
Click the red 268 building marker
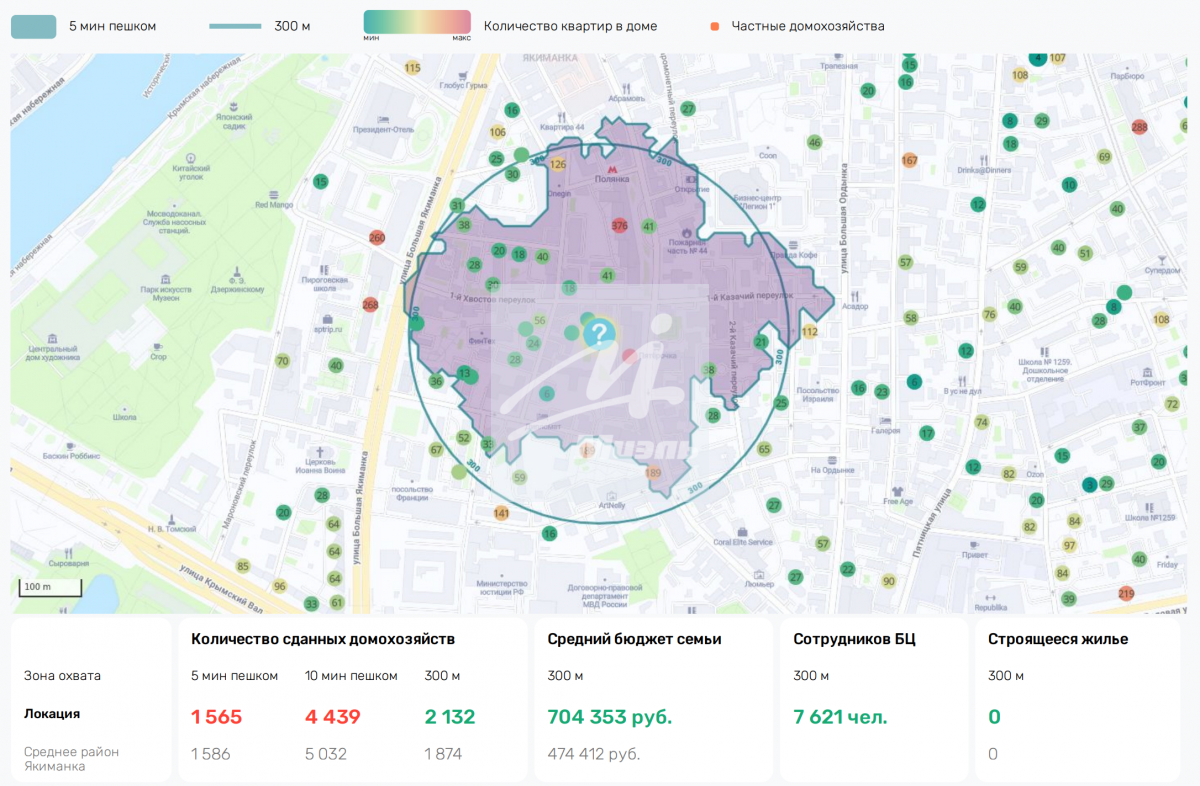click(x=370, y=304)
